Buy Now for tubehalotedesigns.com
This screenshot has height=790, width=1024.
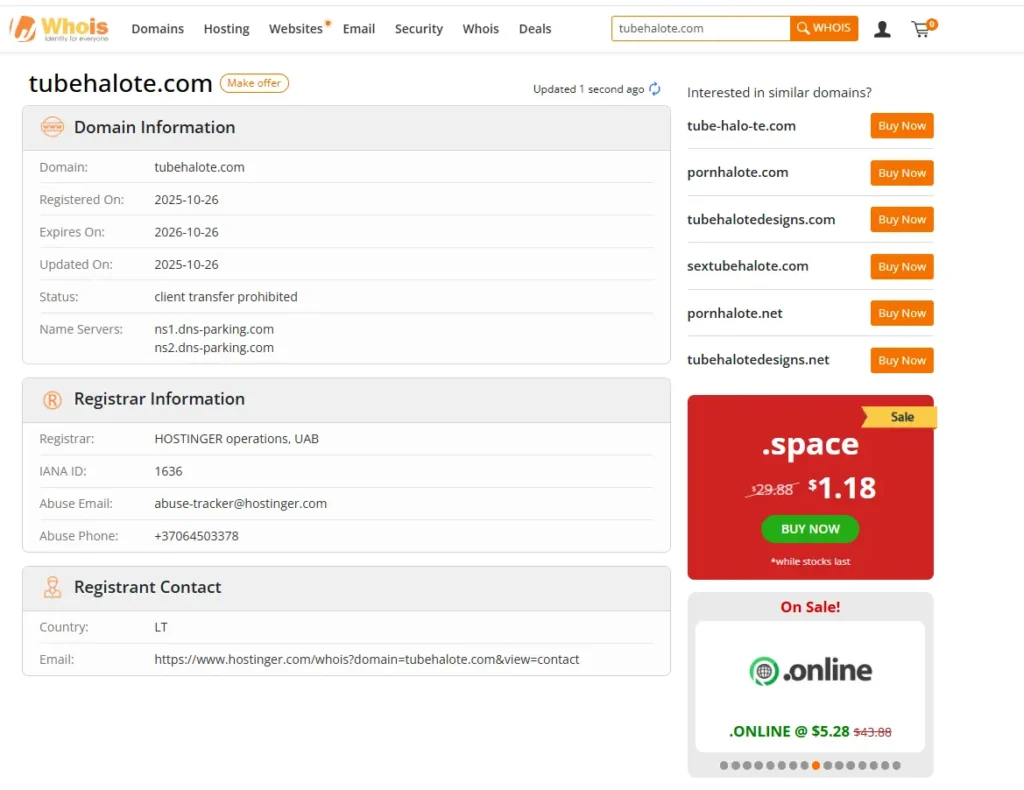(901, 219)
